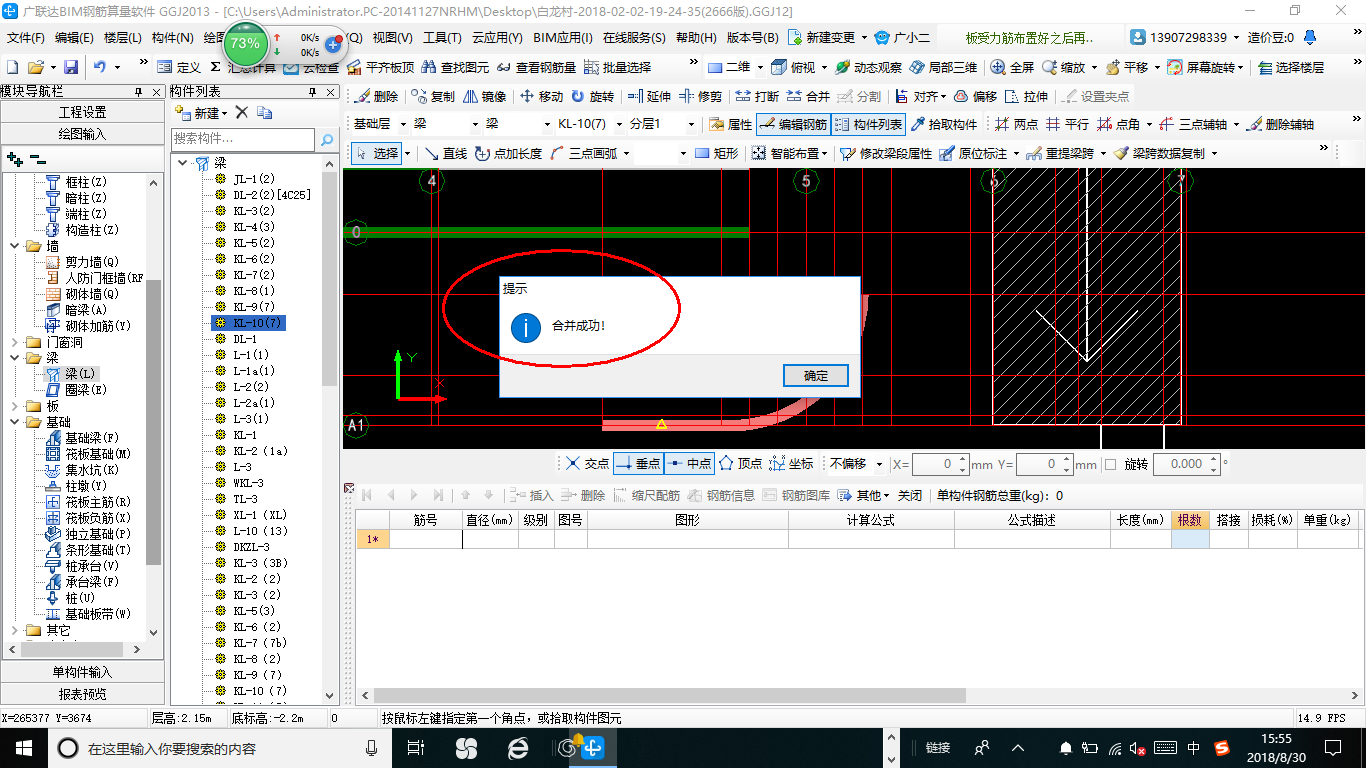1366x768 pixels.
Task: Open 报表预览 section
Action: 82,694
